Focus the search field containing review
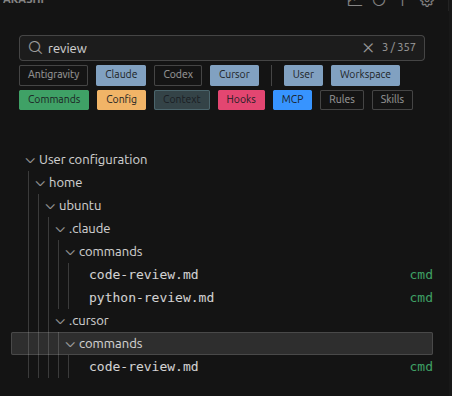 222,48
